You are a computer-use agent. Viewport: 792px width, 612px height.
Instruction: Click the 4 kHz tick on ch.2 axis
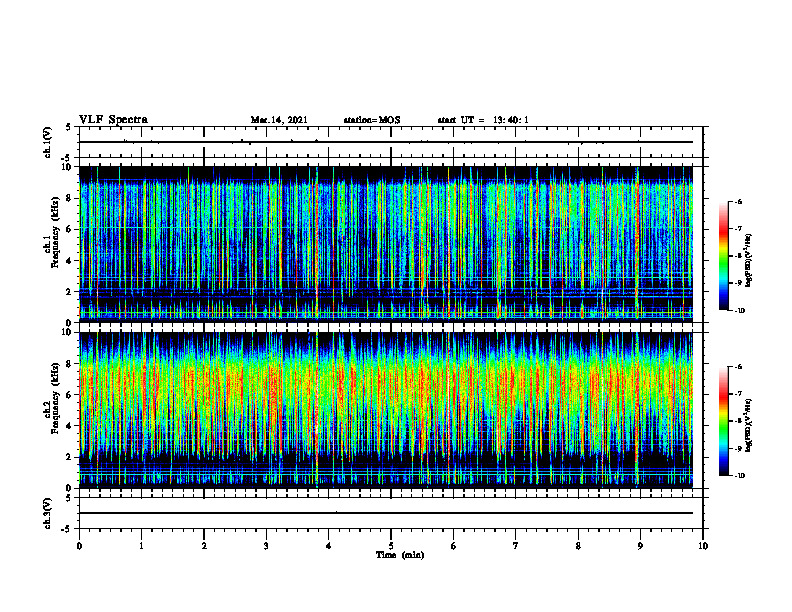point(69,426)
